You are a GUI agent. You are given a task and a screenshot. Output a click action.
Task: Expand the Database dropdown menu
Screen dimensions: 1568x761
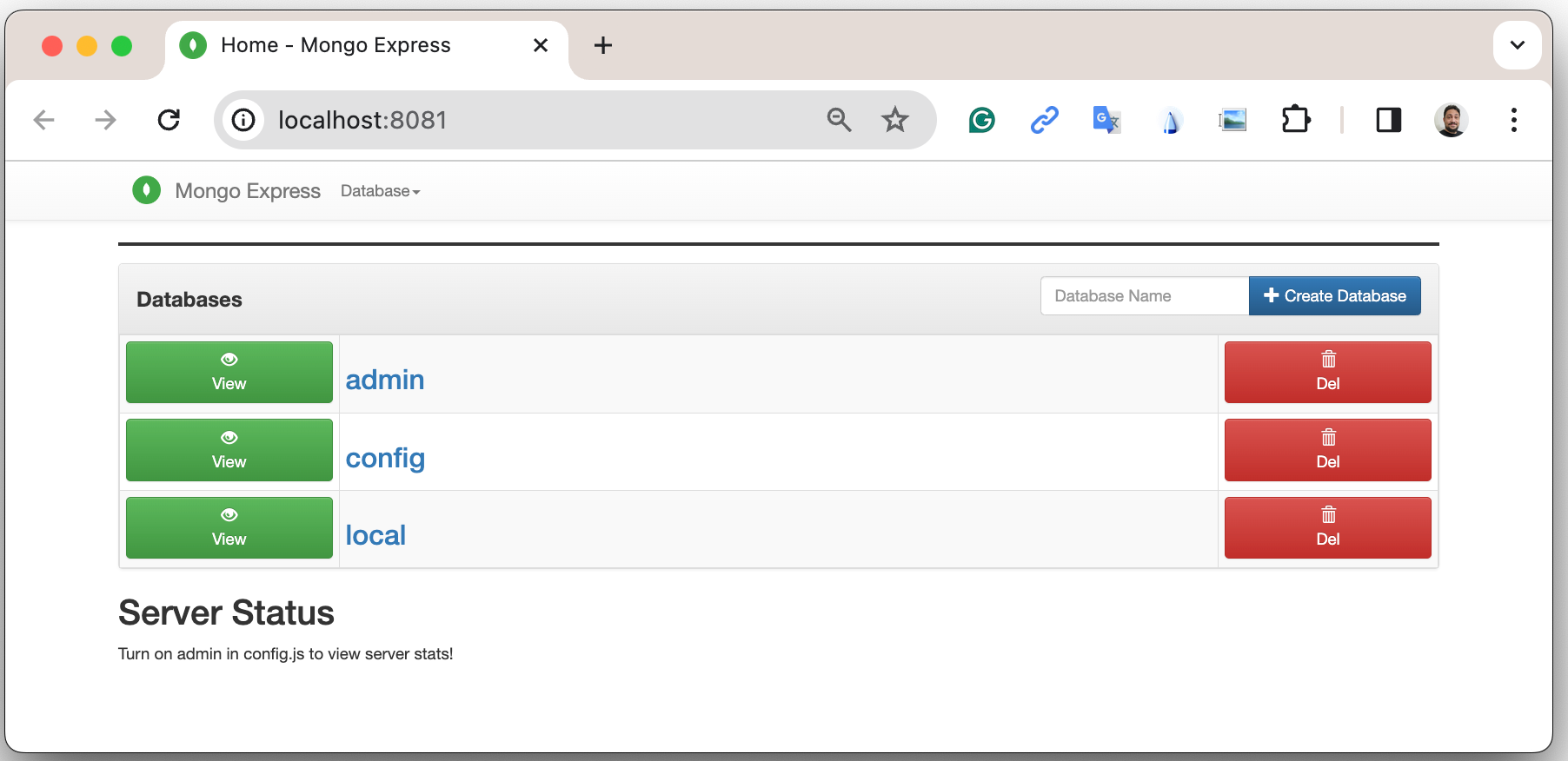point(380,191)
